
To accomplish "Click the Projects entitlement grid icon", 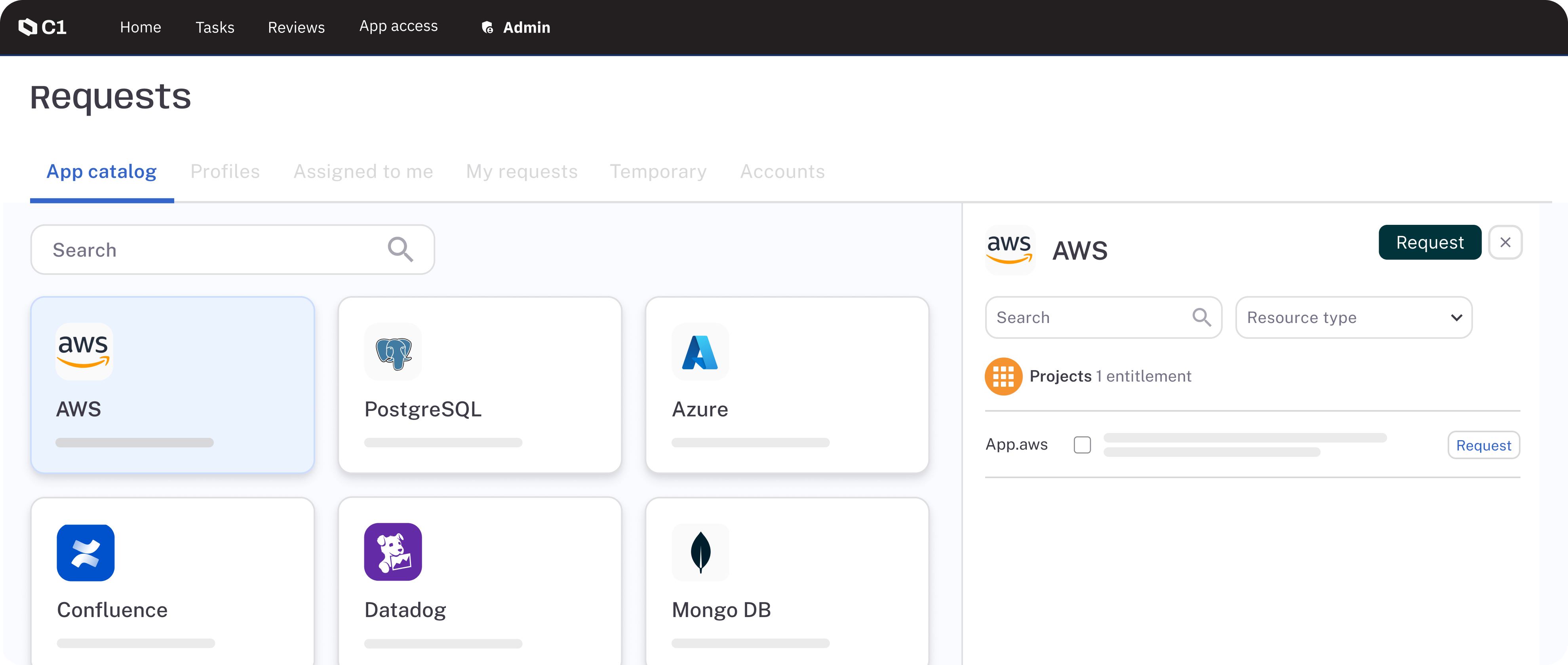I will click(1003, 376).
